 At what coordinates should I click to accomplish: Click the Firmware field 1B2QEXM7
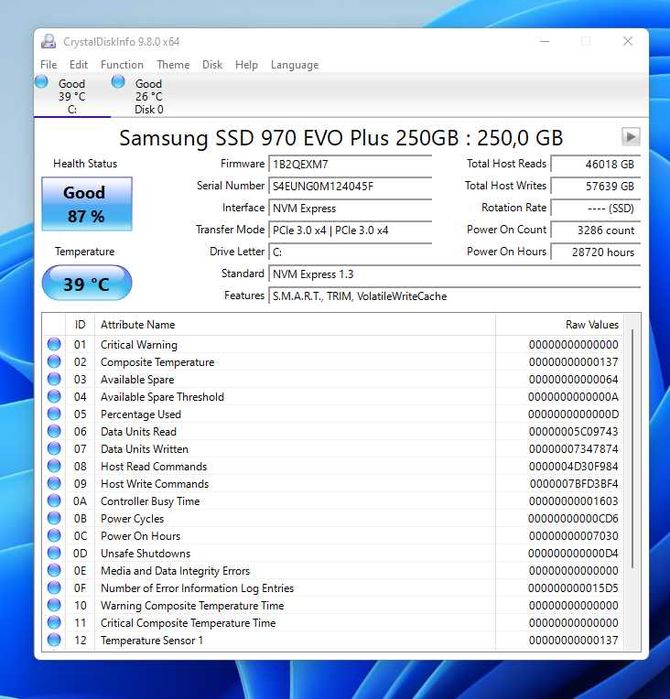350,164
